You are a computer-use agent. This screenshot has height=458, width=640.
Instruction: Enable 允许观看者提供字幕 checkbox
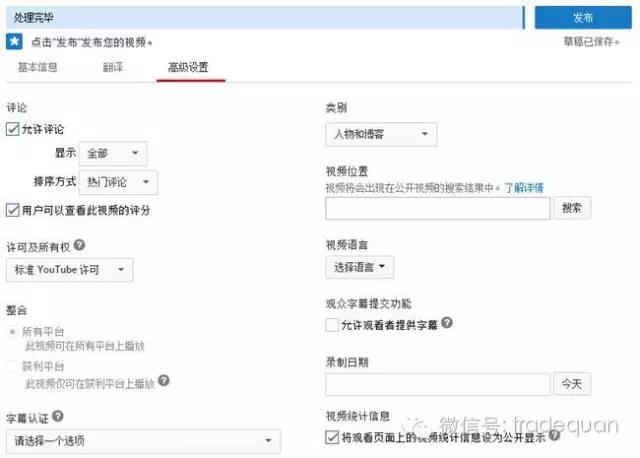pyautogui.click(x=332, y=324)
